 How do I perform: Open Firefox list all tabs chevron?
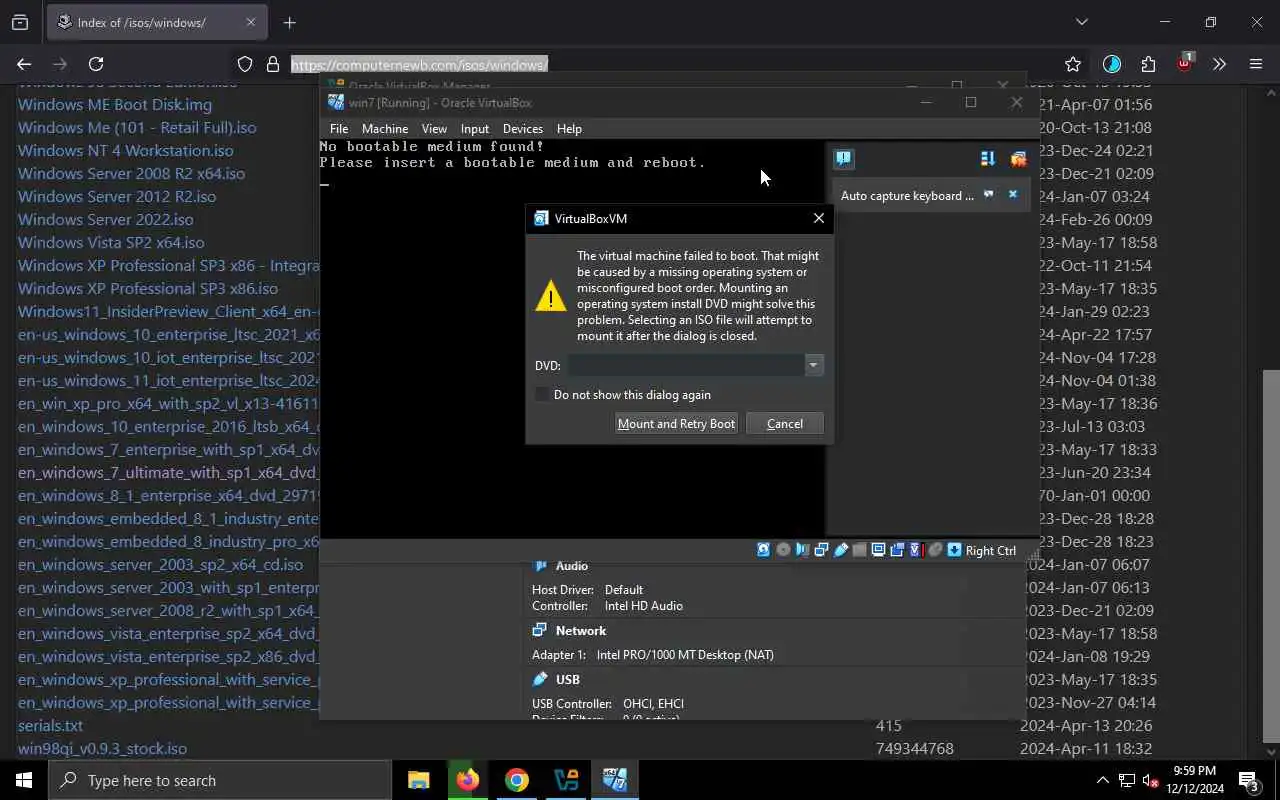1081,22
